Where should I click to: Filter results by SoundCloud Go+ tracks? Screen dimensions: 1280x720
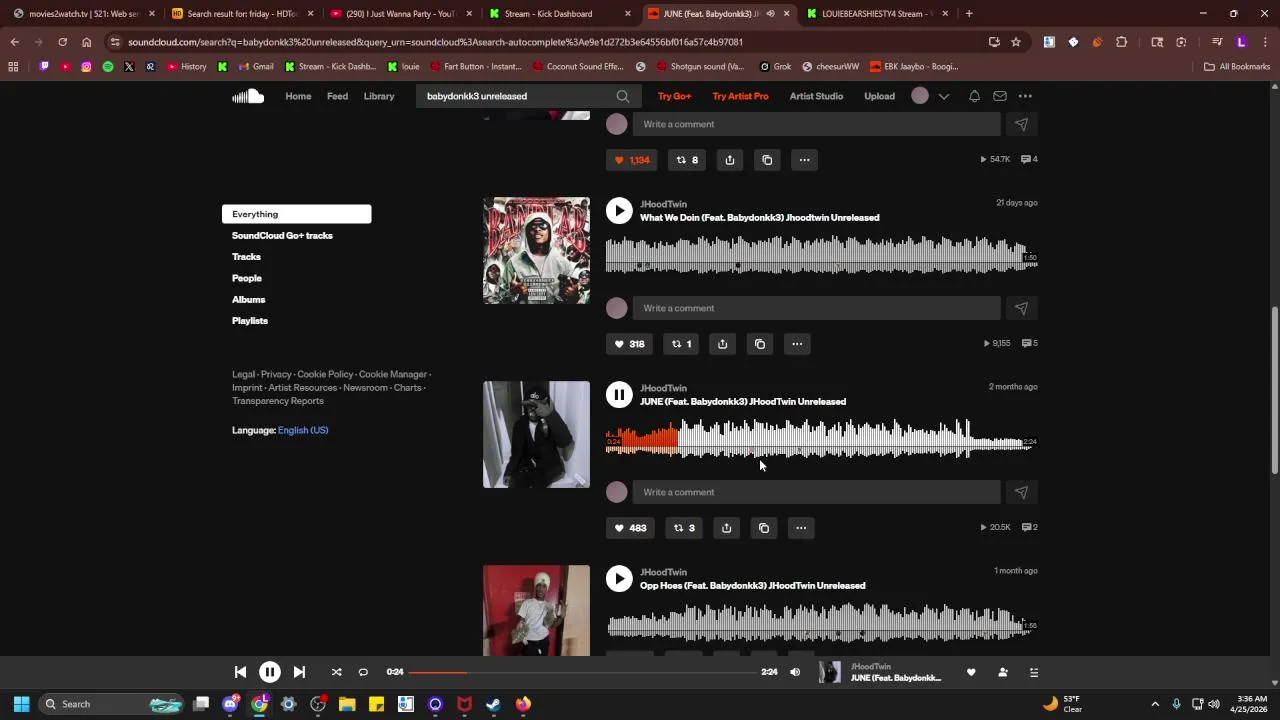pos(282,236)
